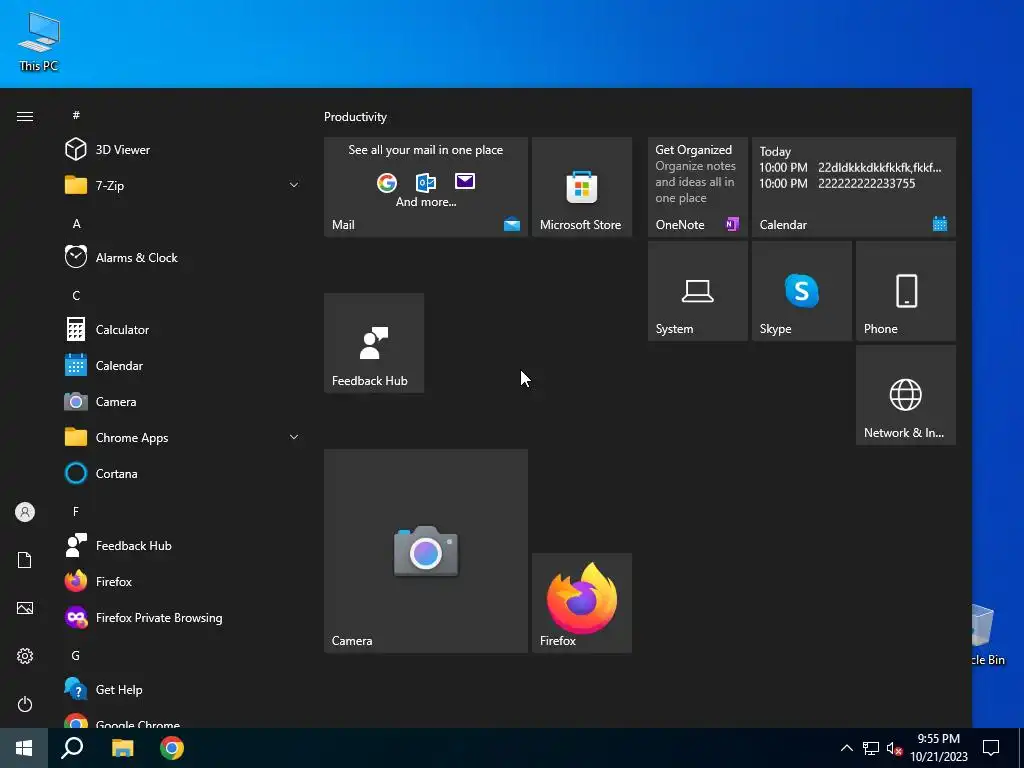Open network status tray icon
This screenshot has width=1024, height=768.
coord(871,748)
